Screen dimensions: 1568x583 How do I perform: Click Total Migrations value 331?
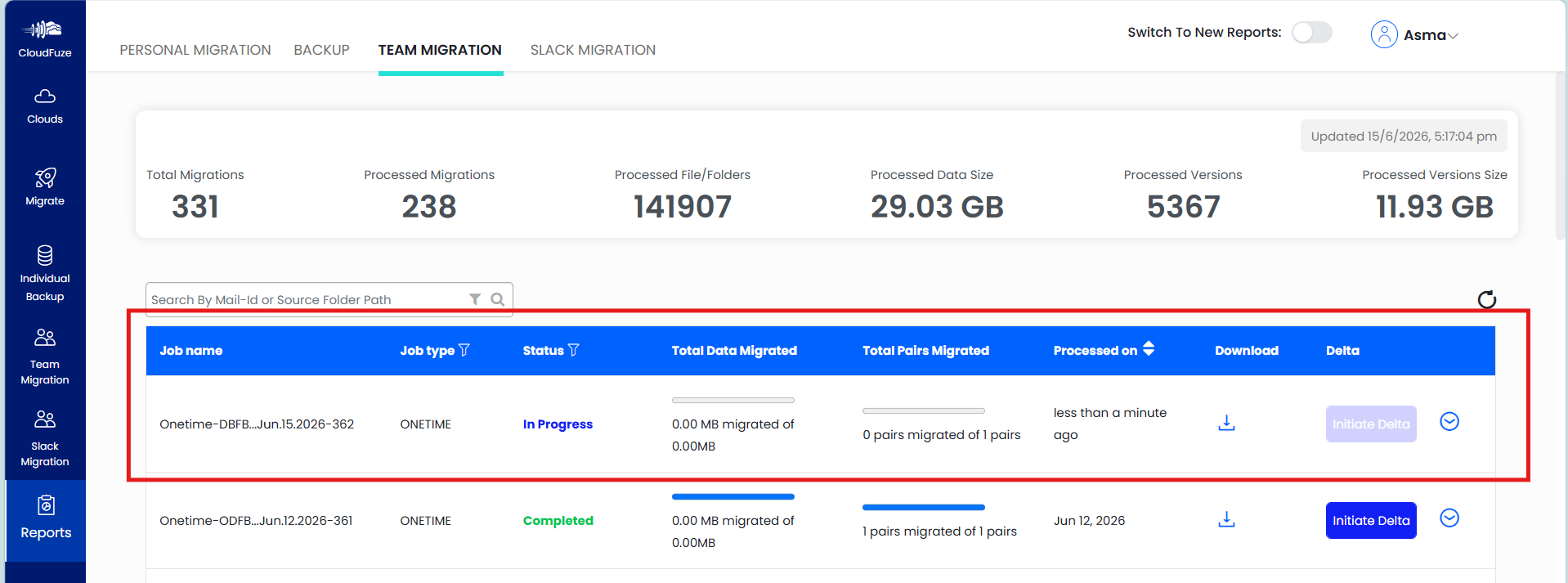coord(195,206)
